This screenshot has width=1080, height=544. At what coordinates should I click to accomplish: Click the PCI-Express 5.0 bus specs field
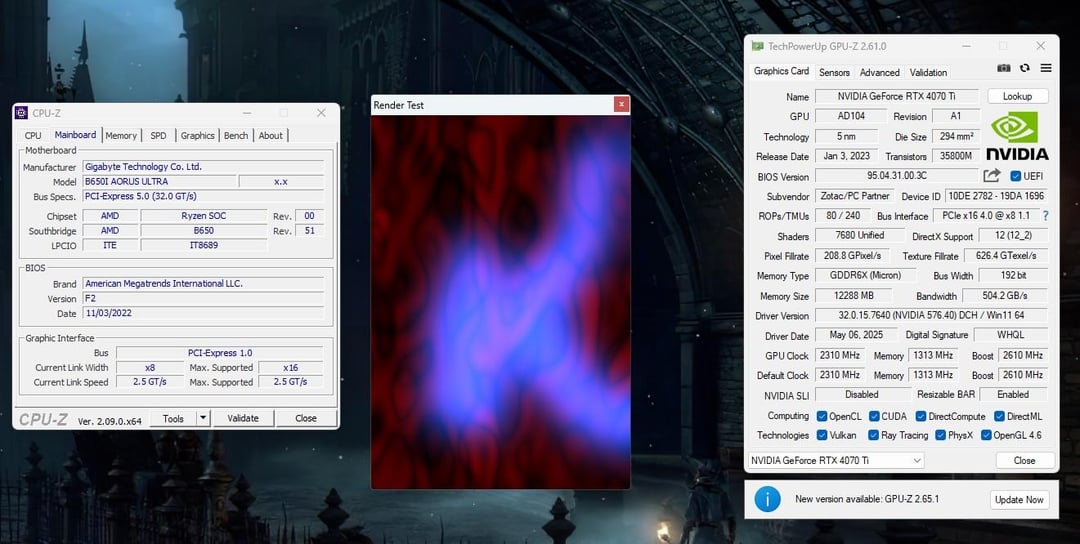[x=203, y=196]
